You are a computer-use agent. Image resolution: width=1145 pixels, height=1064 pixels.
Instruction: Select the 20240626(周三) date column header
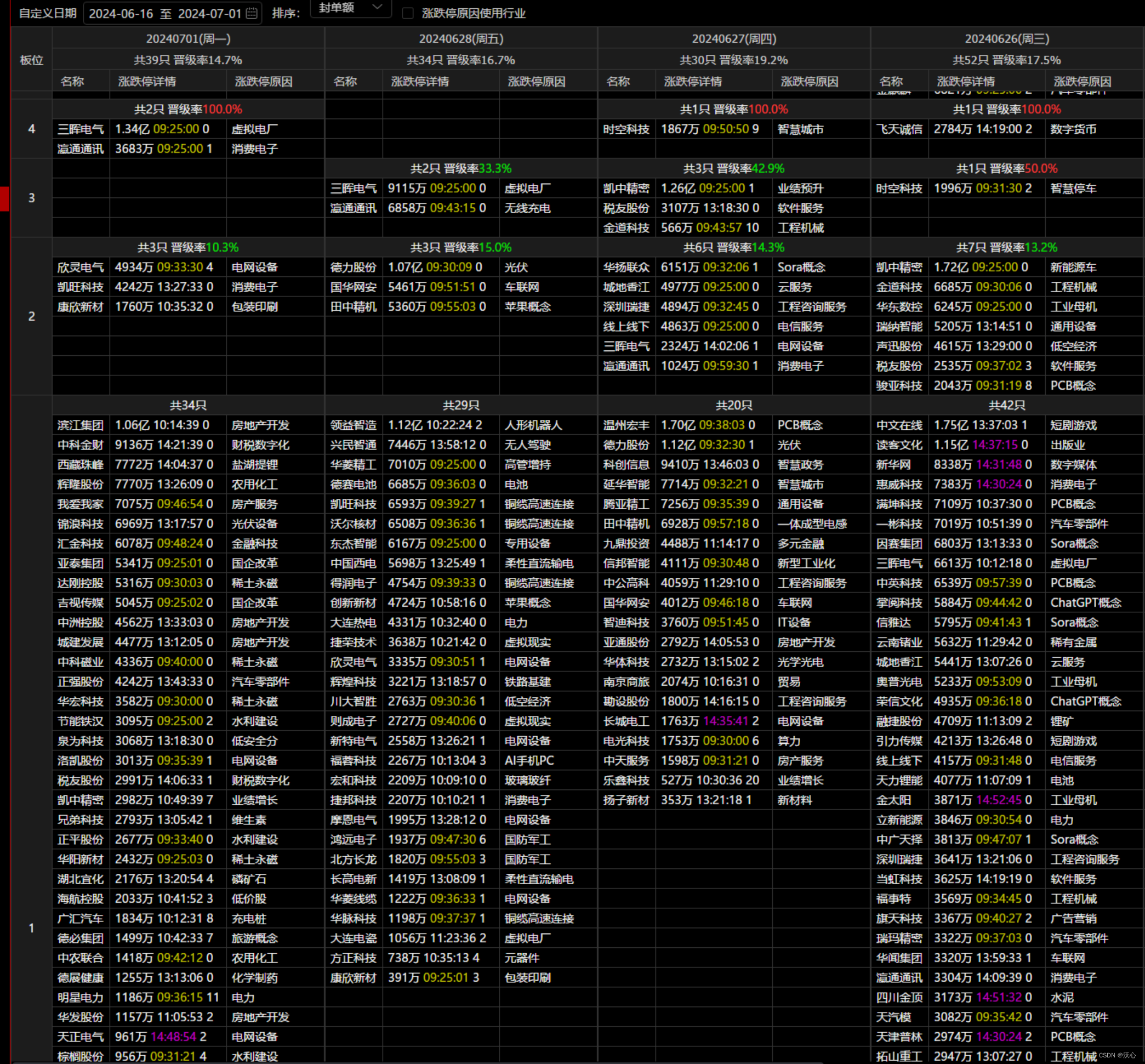point(1007,38)
